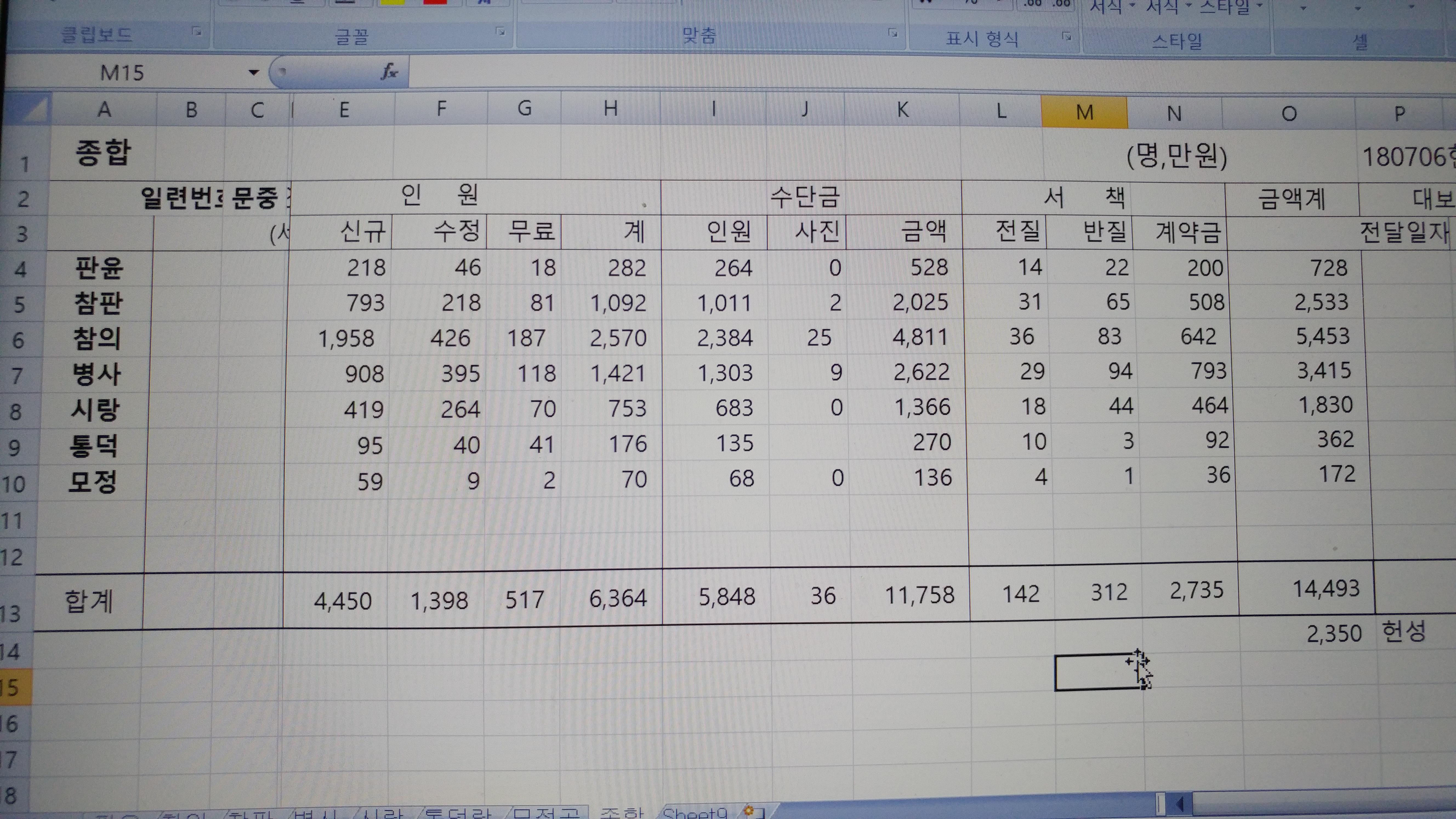1456x819 pixels.
Task: Select column H header
Action: tap(610, 109)
